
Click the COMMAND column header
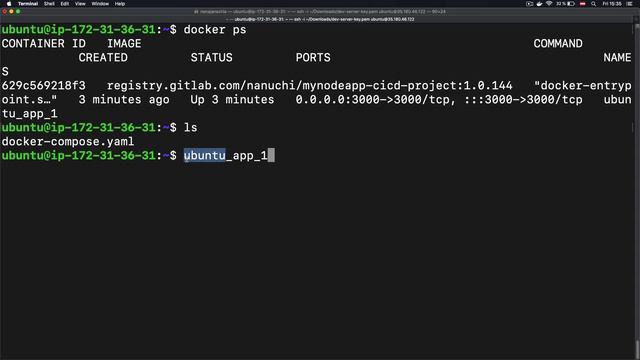point(558,44)
